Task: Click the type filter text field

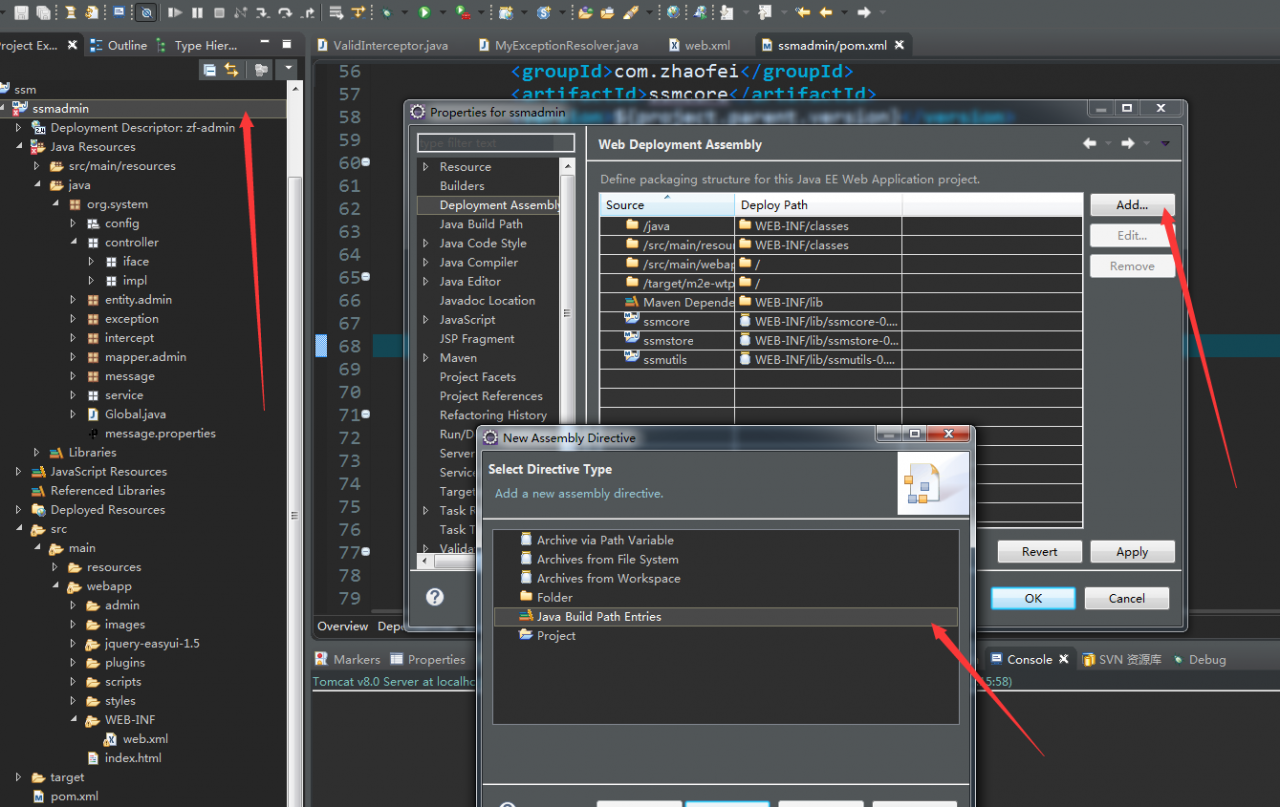Action: [x=494, y=142]
